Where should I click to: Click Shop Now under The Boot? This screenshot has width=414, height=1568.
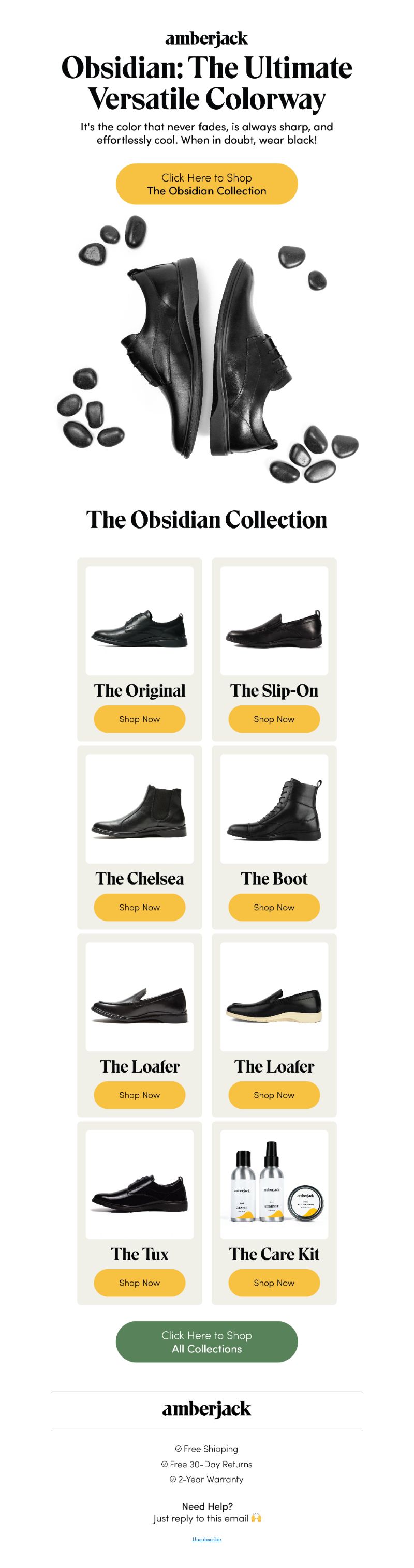tap(274, 907)
